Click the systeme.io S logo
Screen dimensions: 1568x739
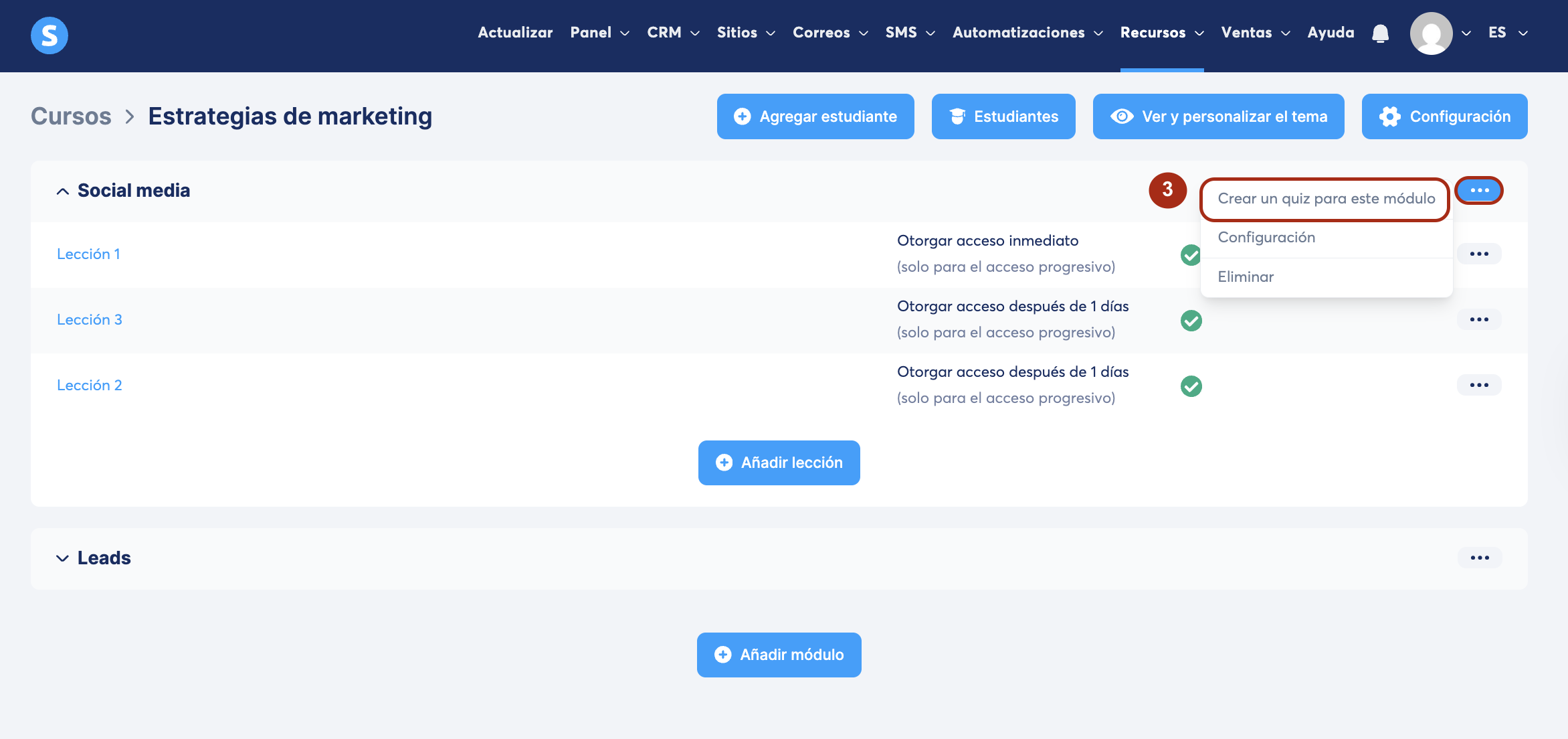click(x=50, y=35)
